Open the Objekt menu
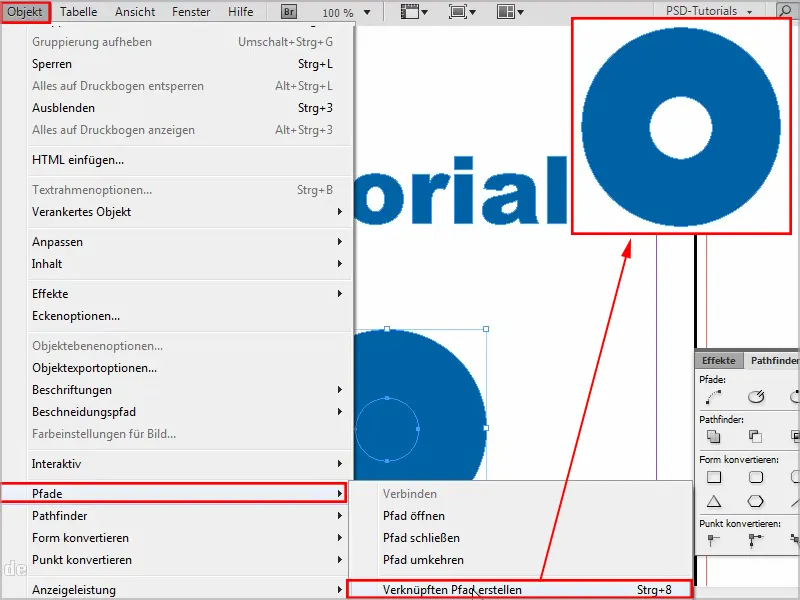 [26, 12]
